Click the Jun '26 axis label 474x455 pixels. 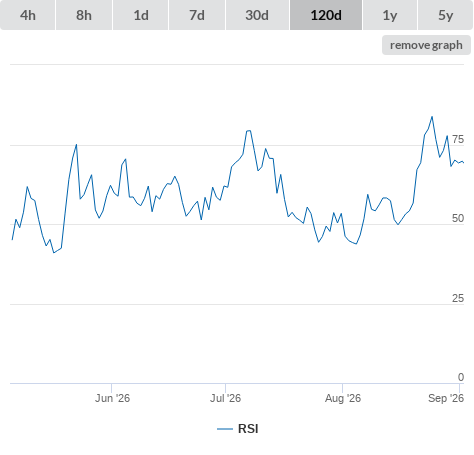[x=112, y=398]
